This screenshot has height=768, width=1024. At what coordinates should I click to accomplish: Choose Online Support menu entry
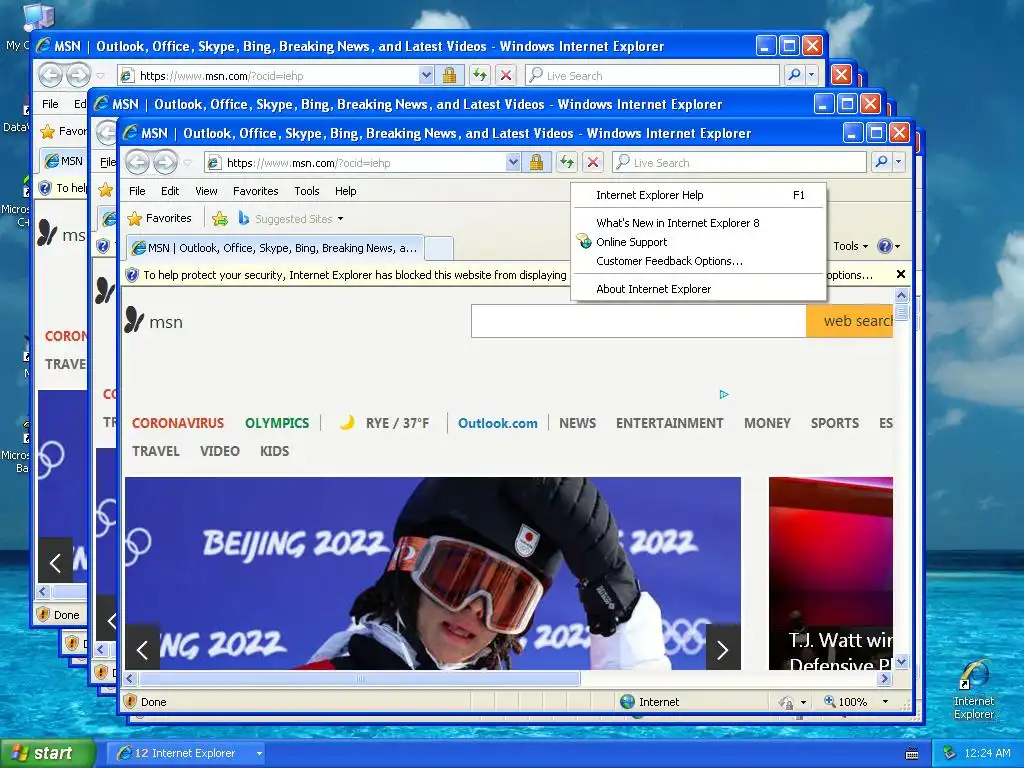pyautogui.click(x=699, y=242)
